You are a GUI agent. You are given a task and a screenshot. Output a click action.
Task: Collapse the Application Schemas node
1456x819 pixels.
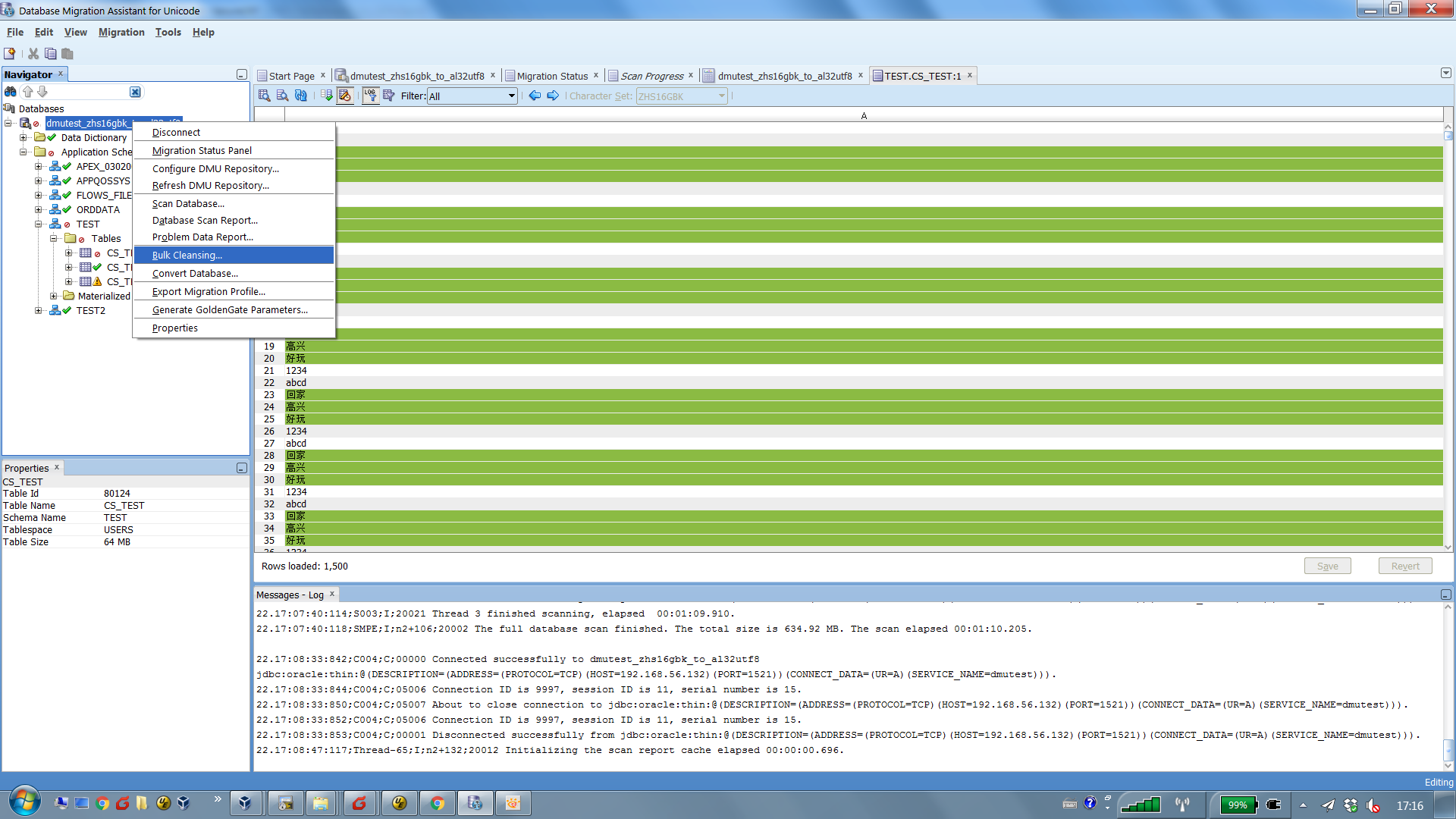[x=24, y=152]
